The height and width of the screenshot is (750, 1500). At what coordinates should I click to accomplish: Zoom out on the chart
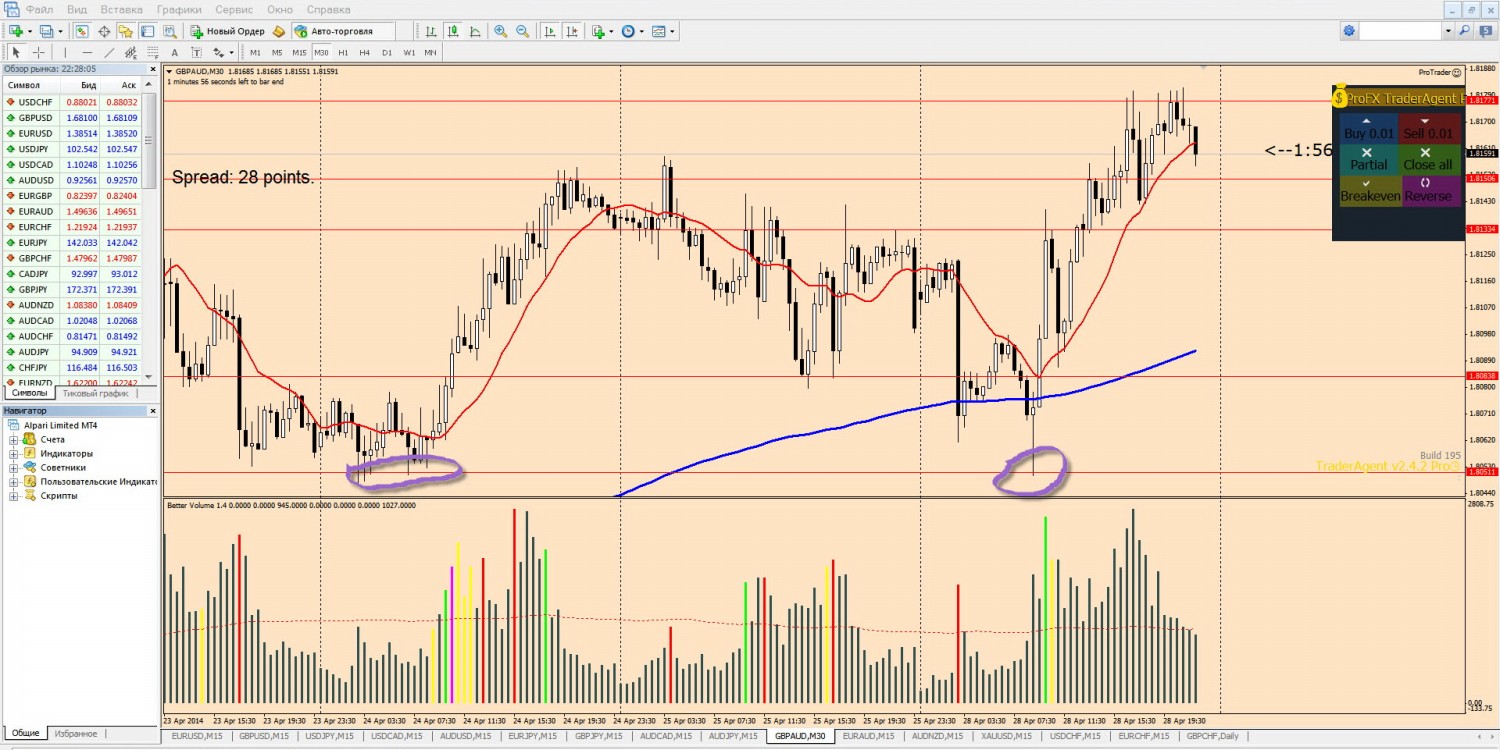522,31
